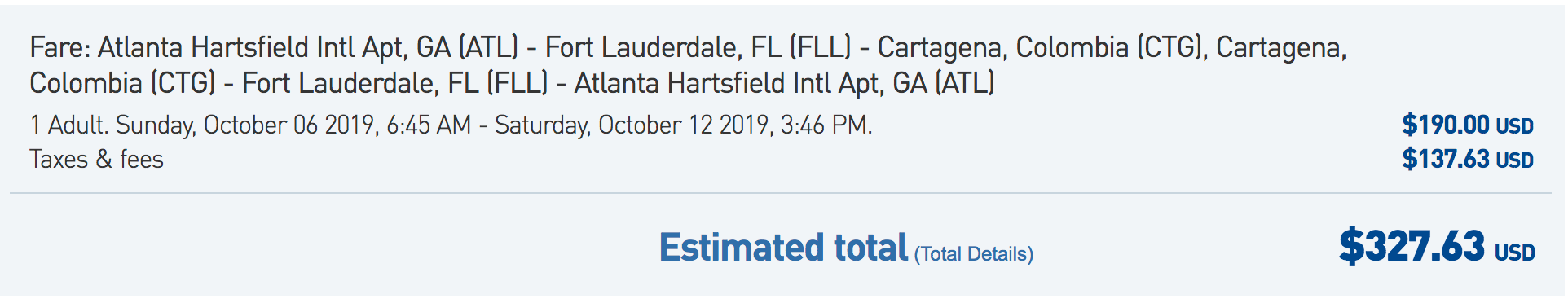This screenshot has height=303, width=1568.
Task: Click the Fare: label
Action: (x=60, y=47)
